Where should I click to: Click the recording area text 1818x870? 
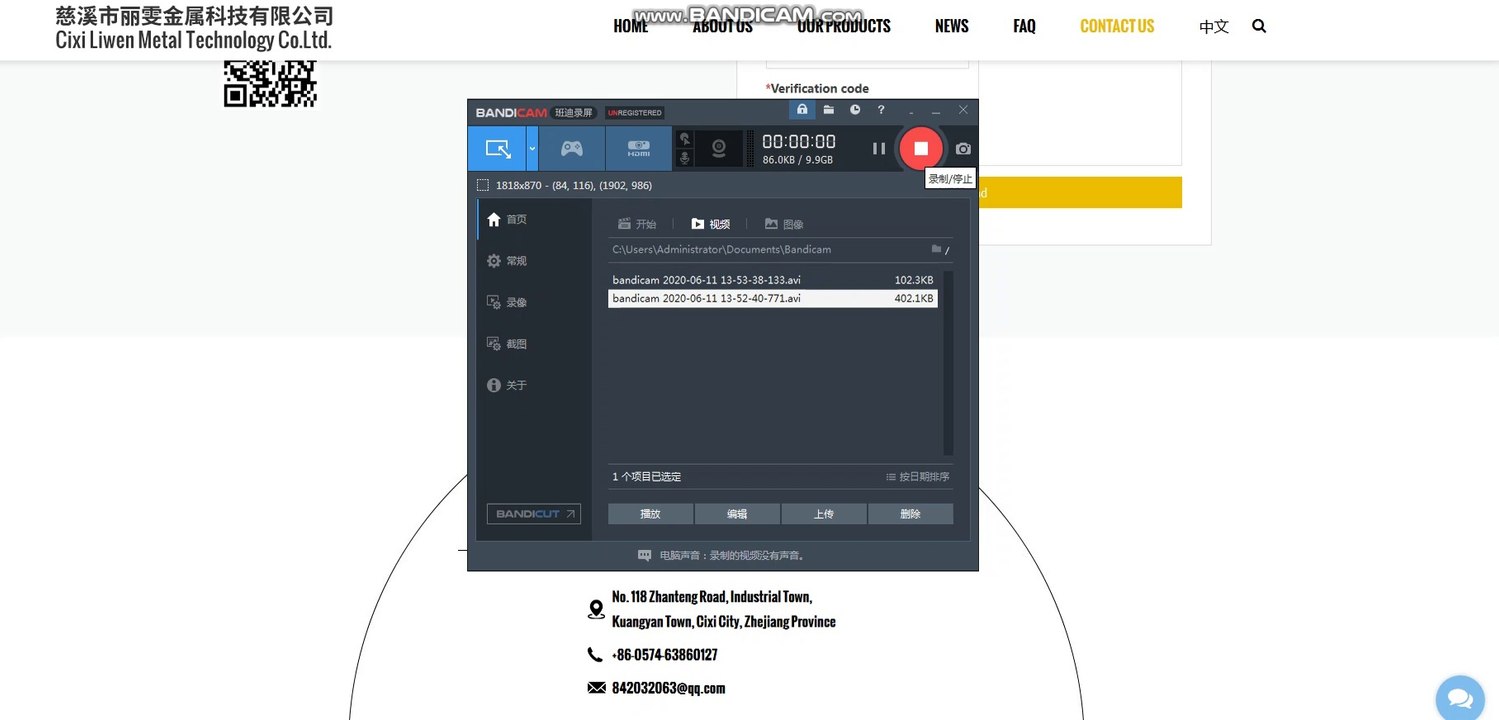(x=573, y=185)
